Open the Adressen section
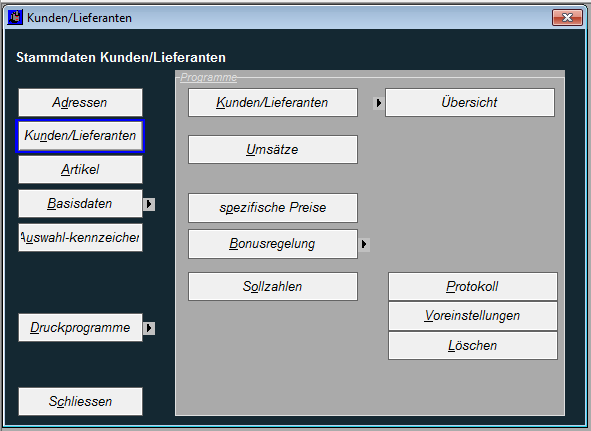This screenshot has height=431, width=591. pyautogui.click(x=80, y=102)
